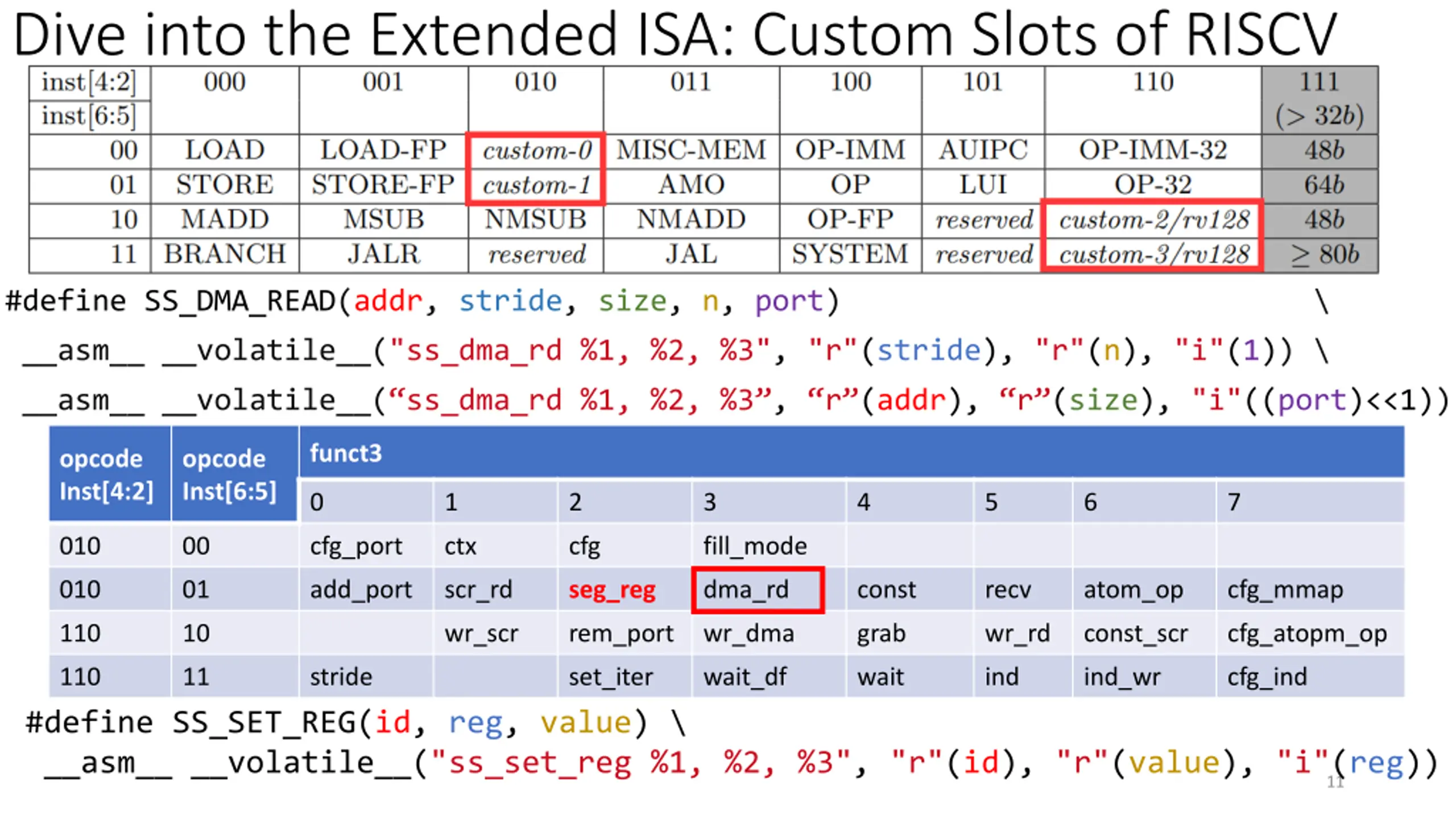Select the custom-3/rv128 cell
Screen dimensions: 1456x819
click(x=1153, y=254)
